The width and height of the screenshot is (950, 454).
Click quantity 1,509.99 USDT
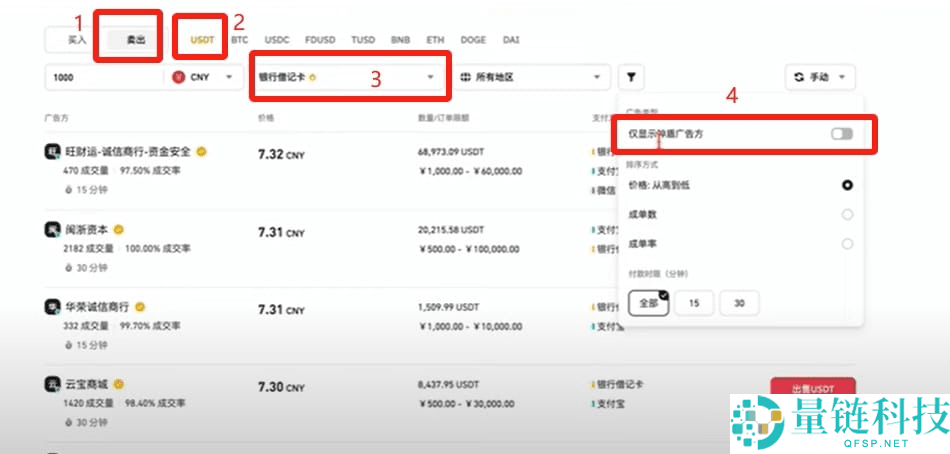click(448, 307)
